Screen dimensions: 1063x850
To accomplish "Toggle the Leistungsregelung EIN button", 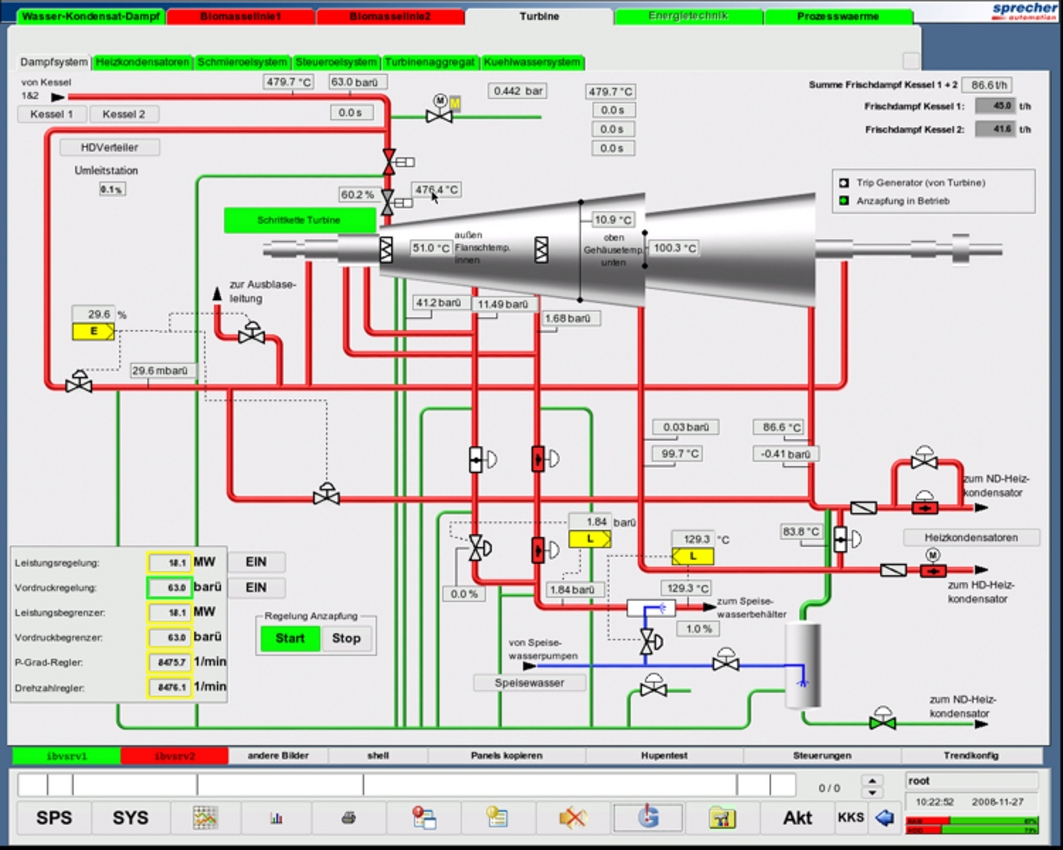I will [x=256, y=562].
